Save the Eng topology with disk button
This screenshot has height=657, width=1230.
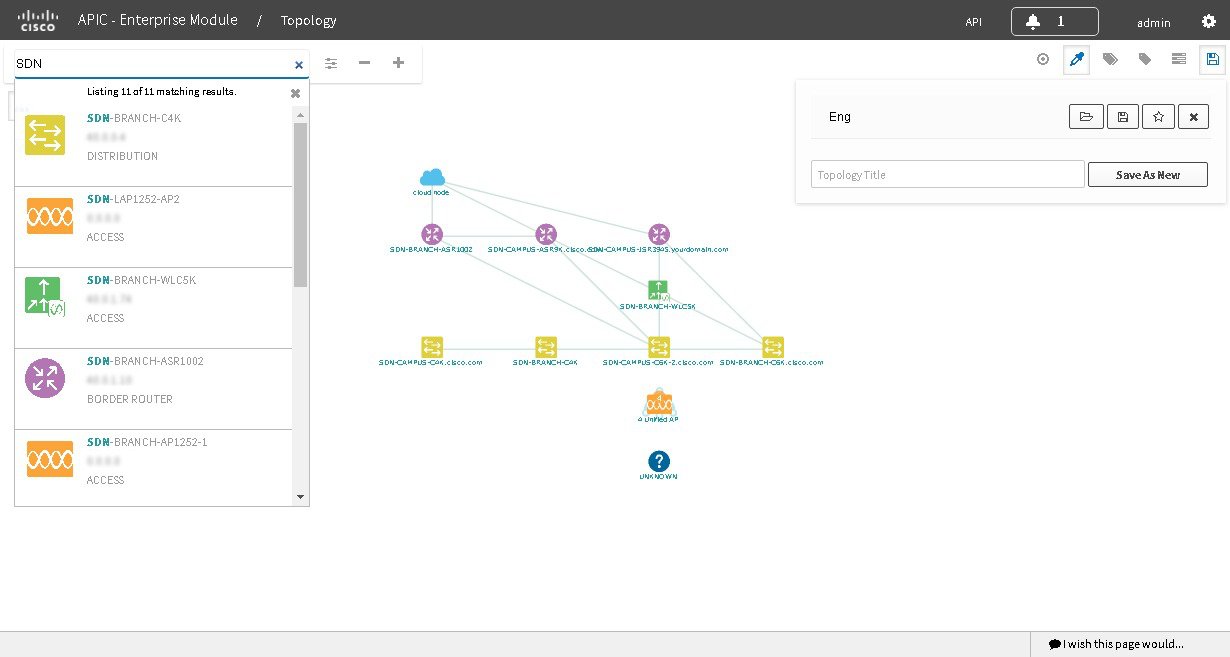coord(1122,117)
